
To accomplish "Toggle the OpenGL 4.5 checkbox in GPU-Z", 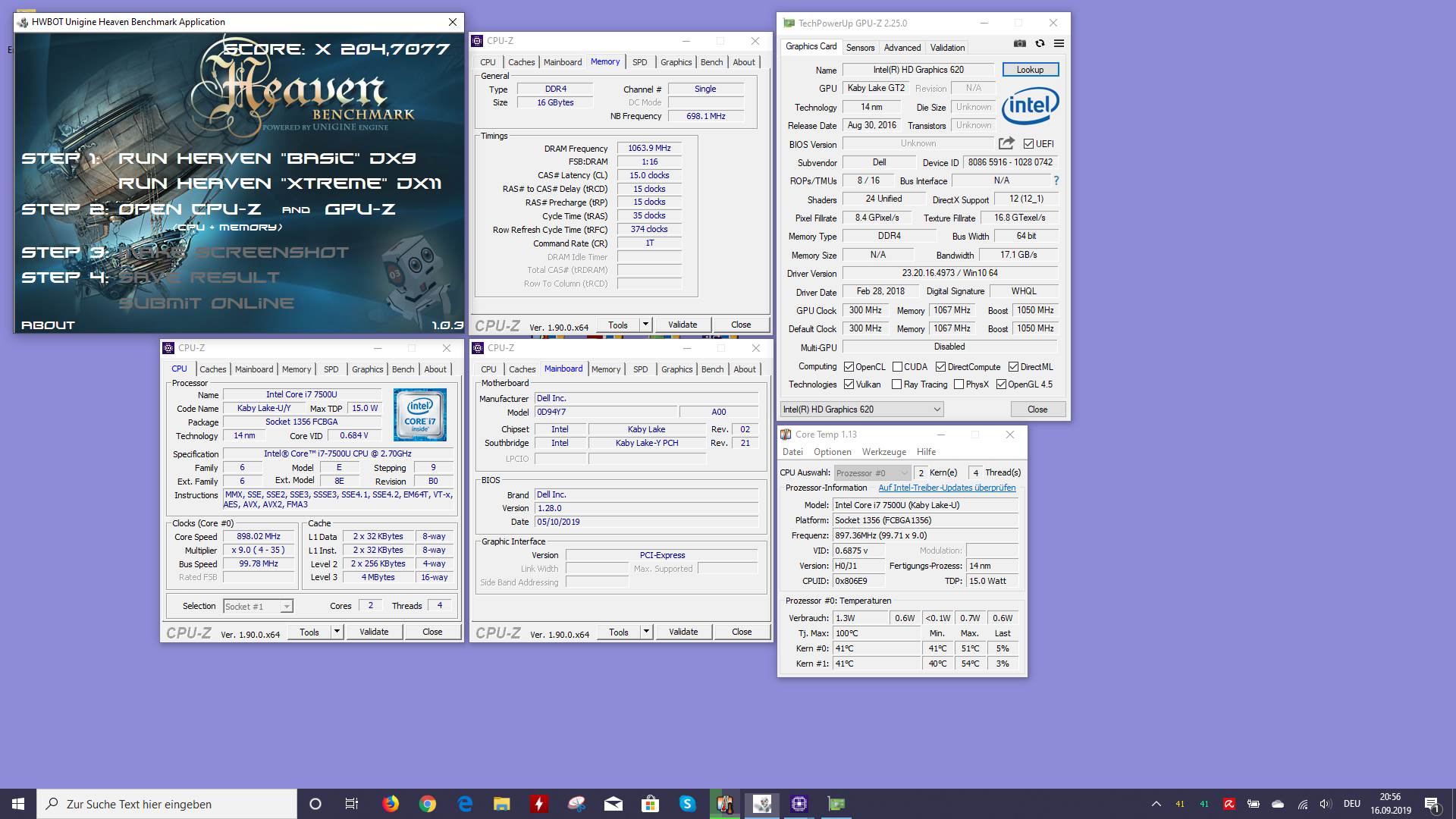I will click(1001, 384).
